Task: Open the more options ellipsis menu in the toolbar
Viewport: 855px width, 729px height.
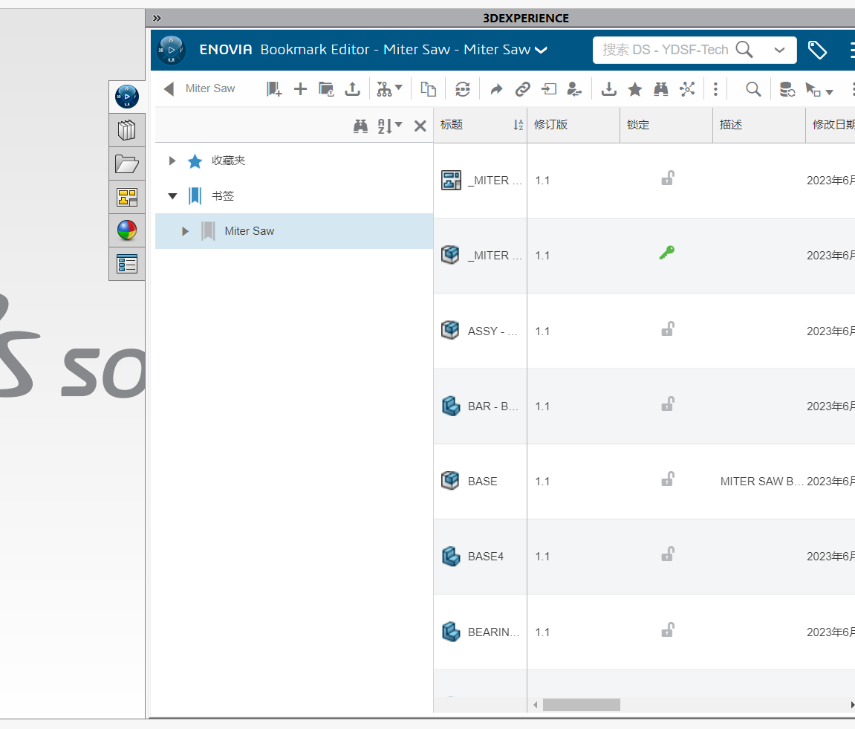Action: point(716,89)
